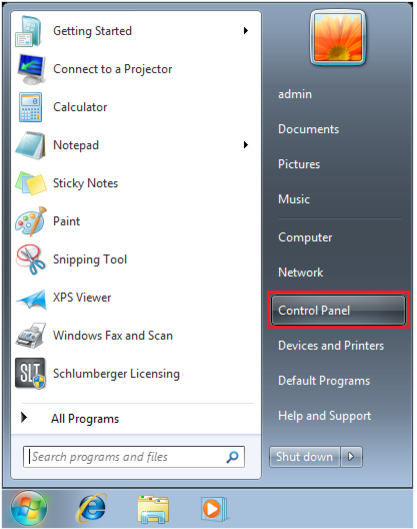
Task: Open the Shut down options arrow
Action: [351, 457]
